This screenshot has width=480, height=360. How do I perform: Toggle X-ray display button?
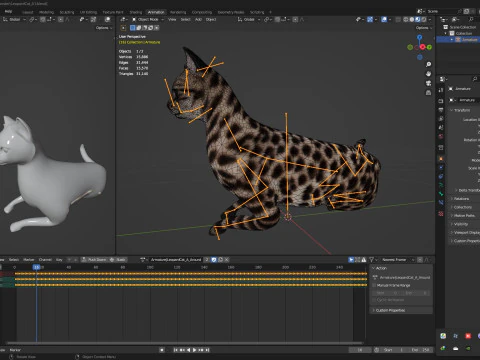[398, 20]
